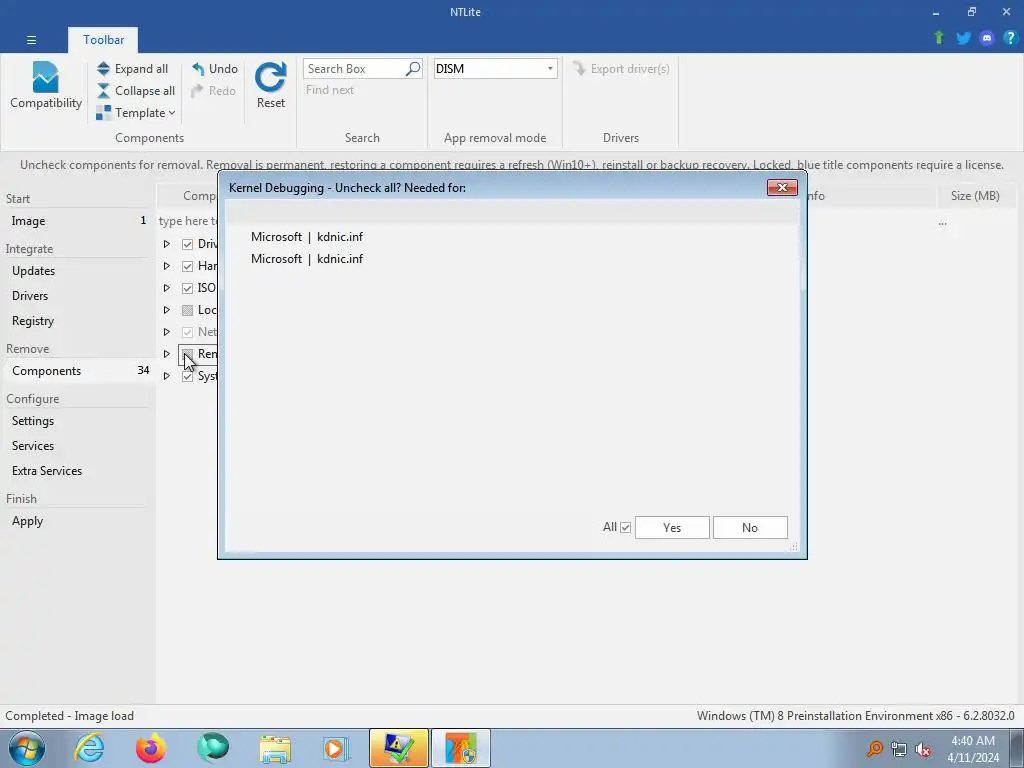The width and height of the screenshot is (1024, 768).
Task: Expand the Hardware tree node
Action: tap(167, 266)
